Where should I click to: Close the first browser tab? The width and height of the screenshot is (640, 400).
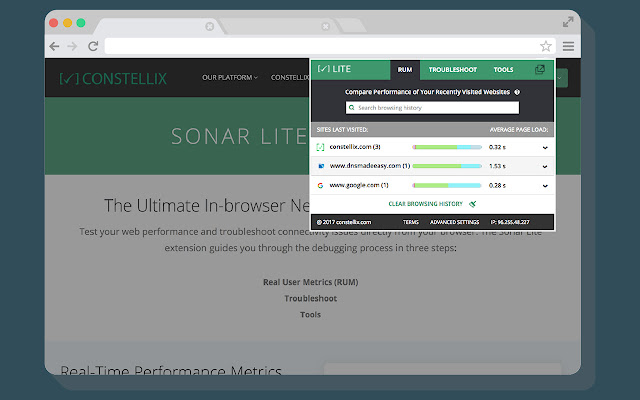click(x=209, y=27)
